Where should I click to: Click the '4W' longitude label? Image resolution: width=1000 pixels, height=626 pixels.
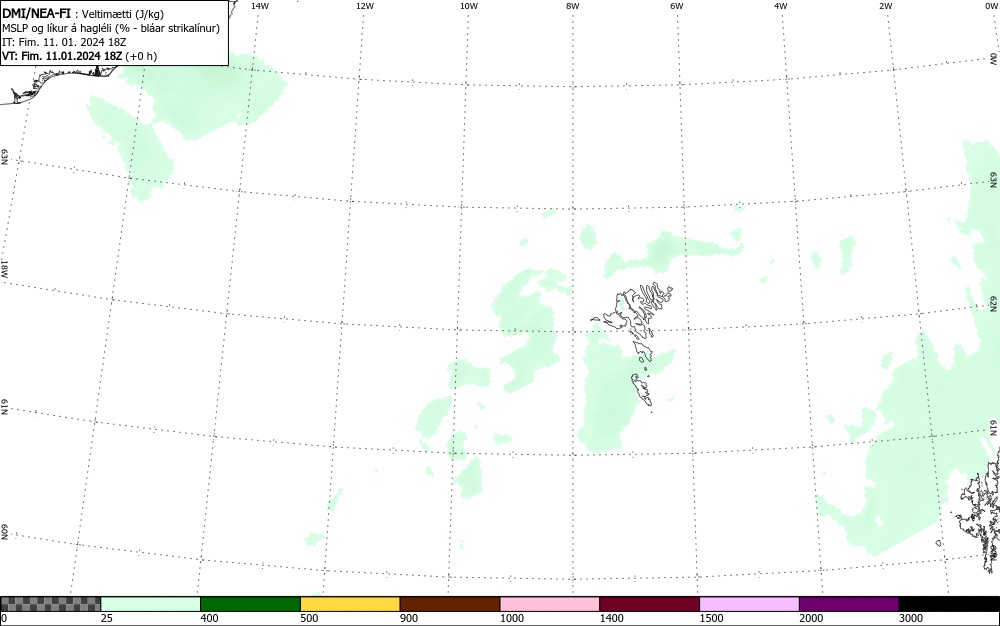coord(781,6)
